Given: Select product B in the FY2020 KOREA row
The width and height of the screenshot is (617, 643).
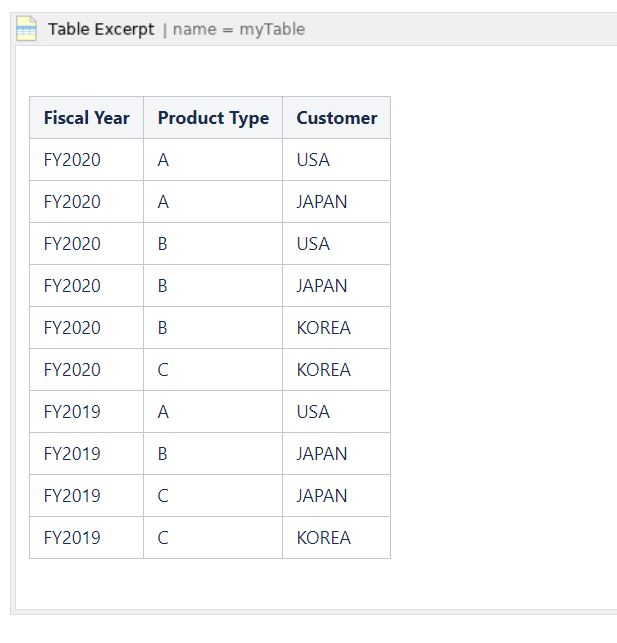Looking at the screenshot, I should tap(163, 328).
